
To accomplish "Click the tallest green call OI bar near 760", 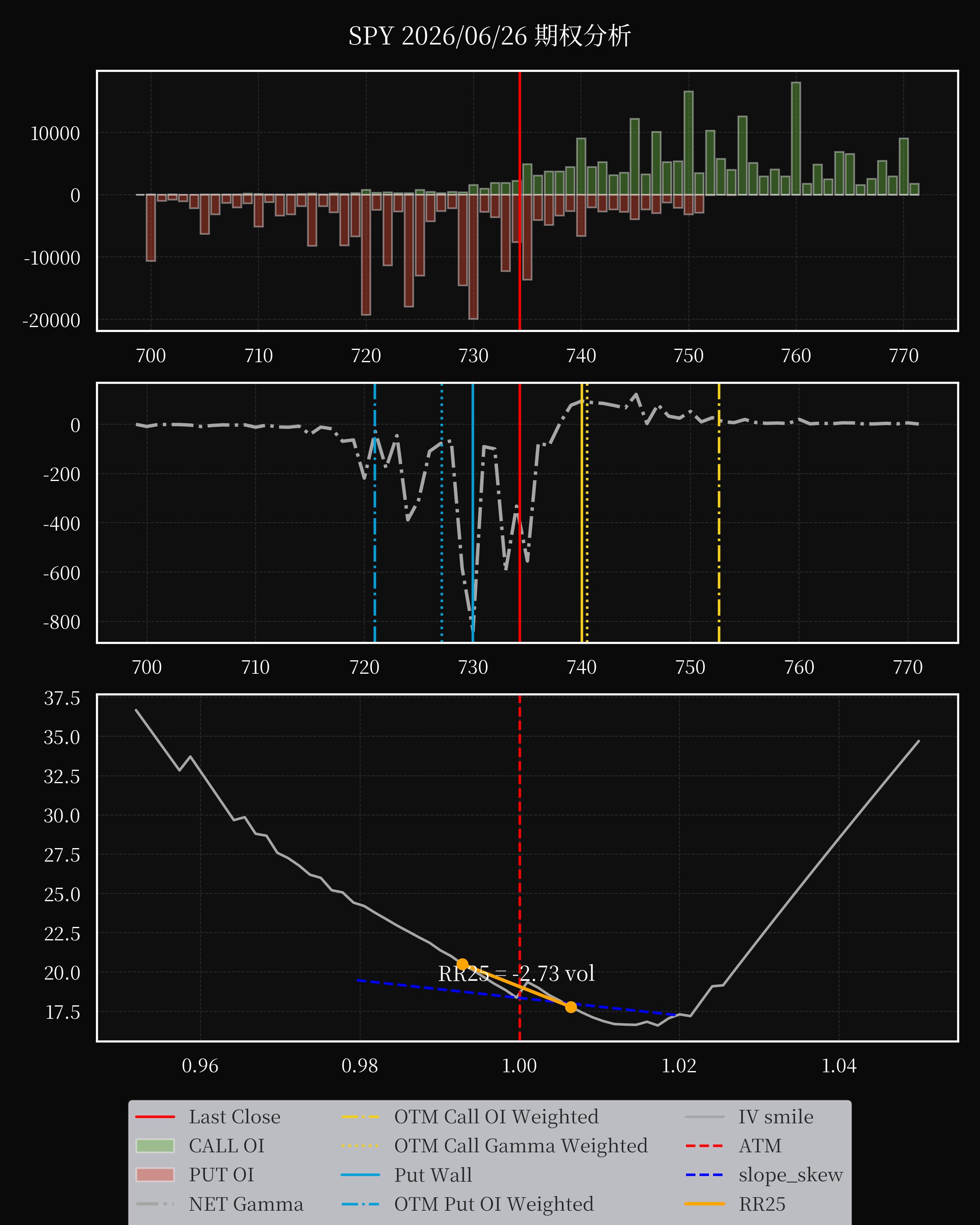I will coord(796,139).
